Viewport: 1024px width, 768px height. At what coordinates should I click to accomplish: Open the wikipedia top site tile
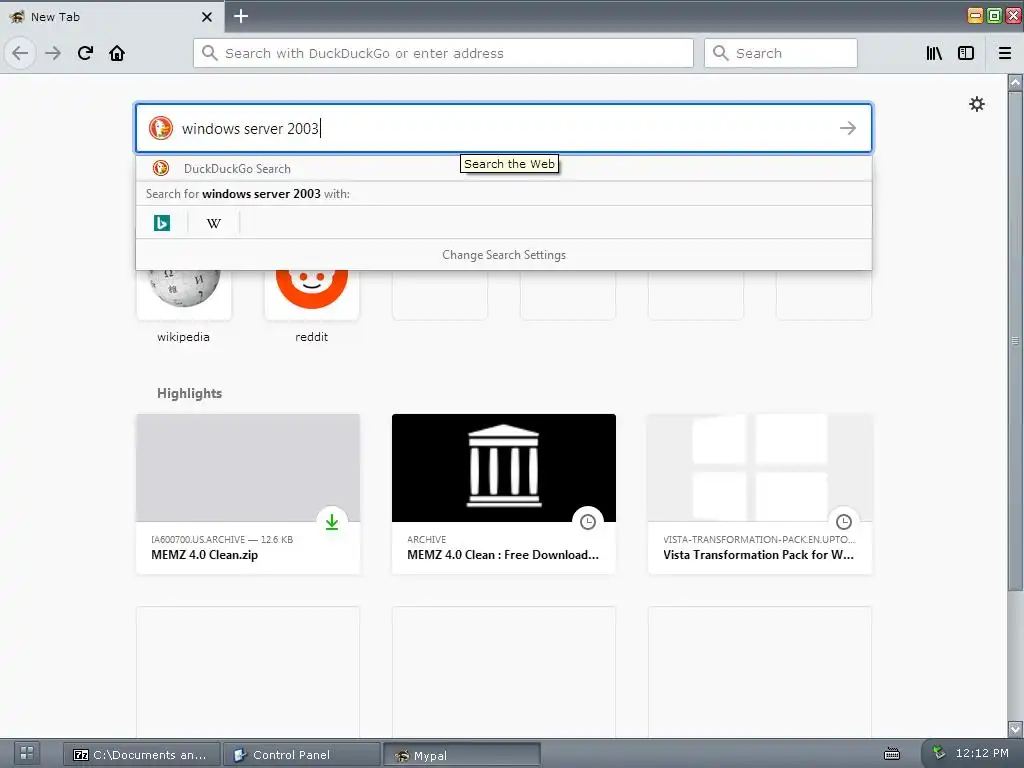click(184, 294)
